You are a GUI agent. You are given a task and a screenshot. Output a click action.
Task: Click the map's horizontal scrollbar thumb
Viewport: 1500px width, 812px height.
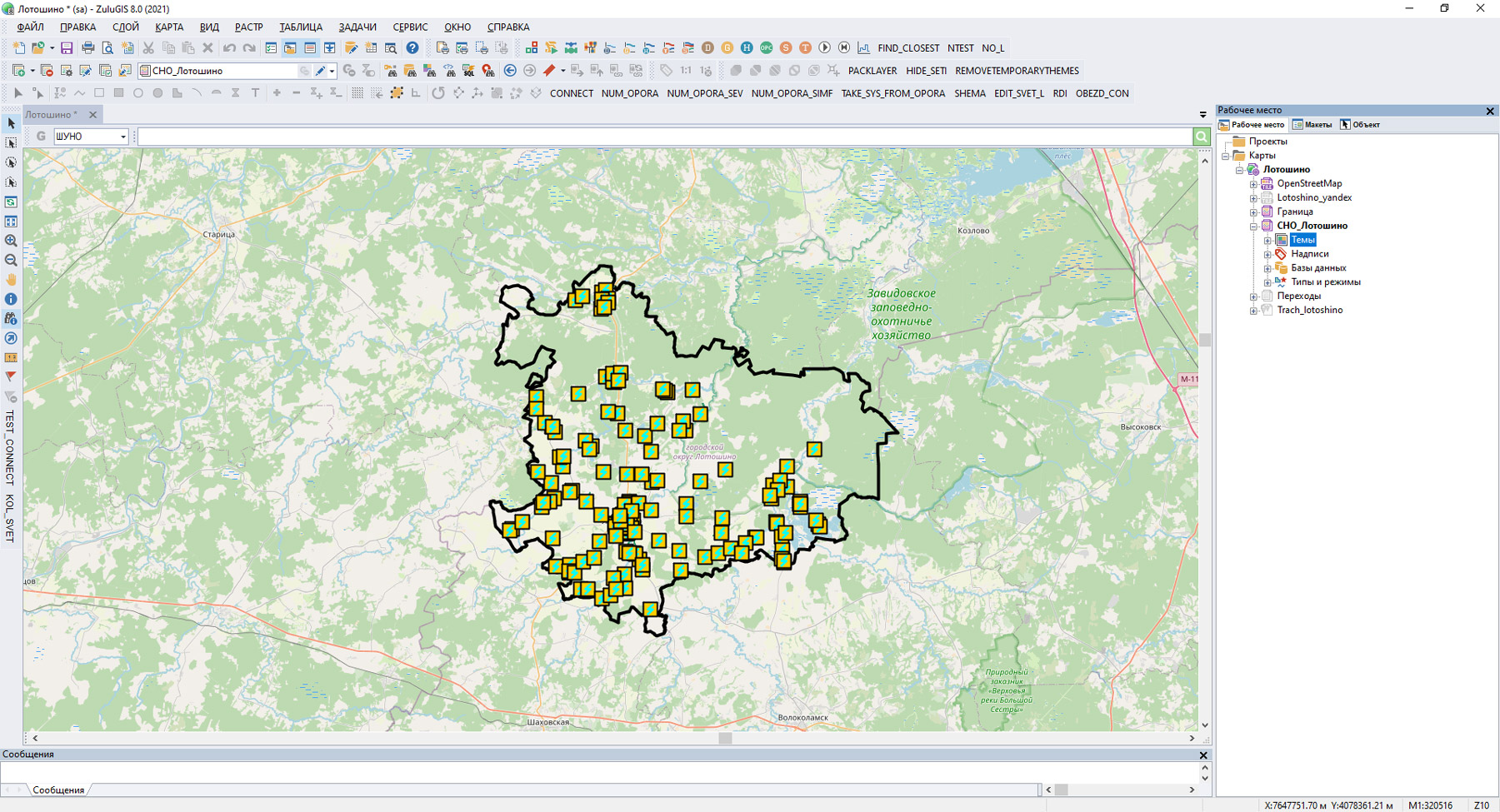coord(725,739)
